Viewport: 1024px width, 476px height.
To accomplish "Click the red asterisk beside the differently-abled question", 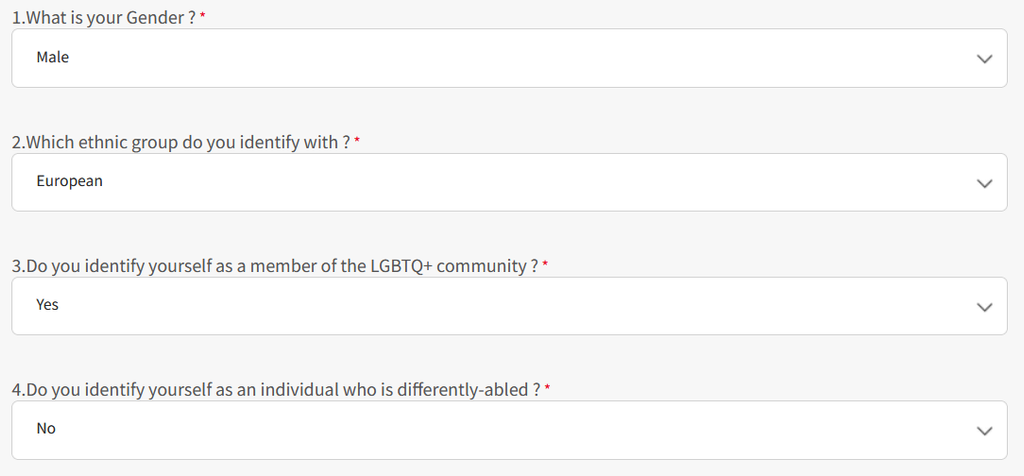I will pos(548,389).
